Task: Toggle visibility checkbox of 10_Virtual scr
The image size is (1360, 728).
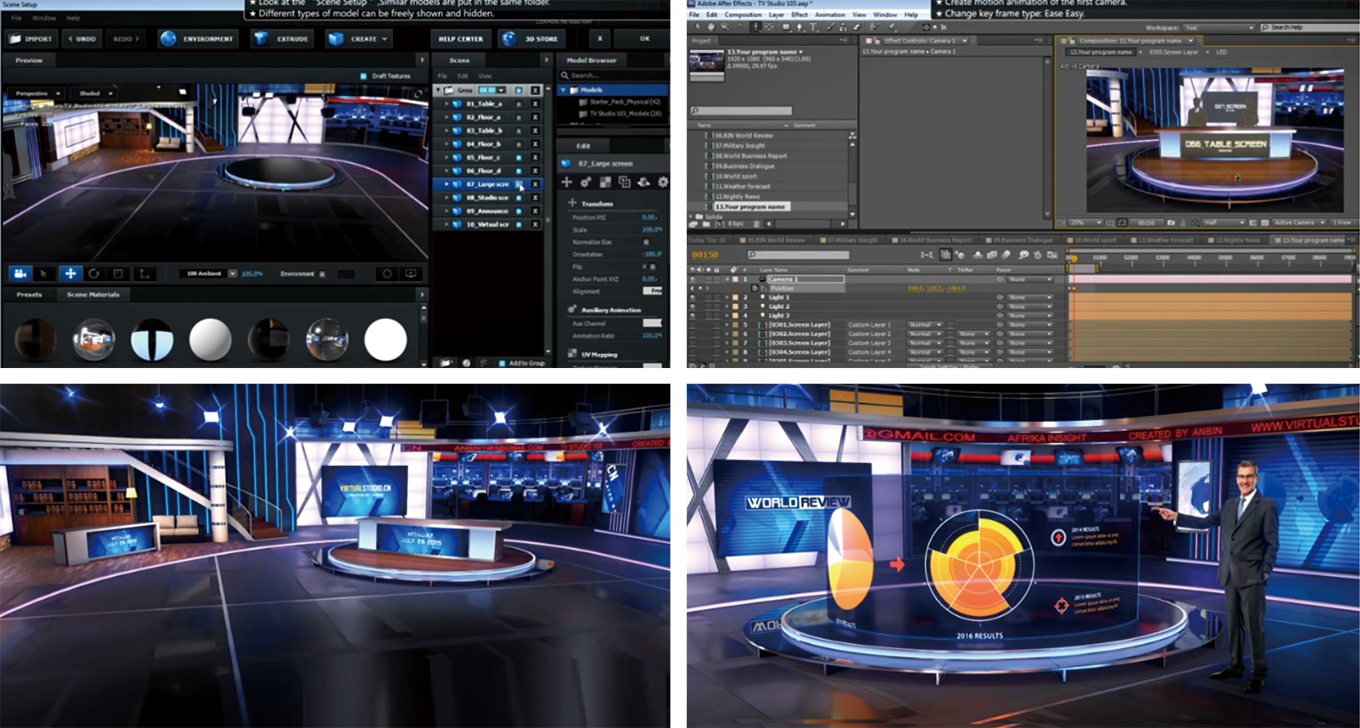Action: (x=519, y=224)
